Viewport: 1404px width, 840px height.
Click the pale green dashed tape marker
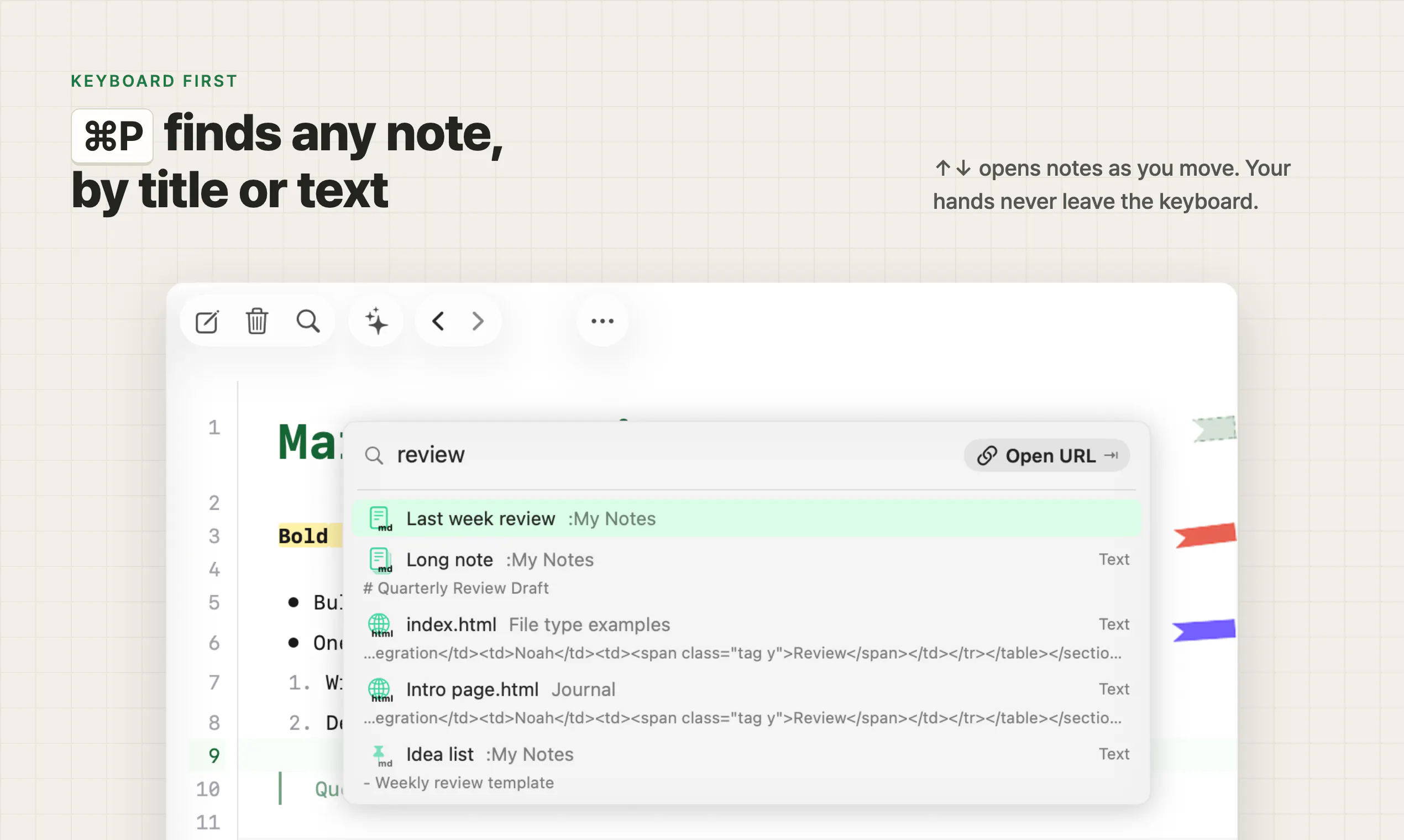(x=1214, y=428)
